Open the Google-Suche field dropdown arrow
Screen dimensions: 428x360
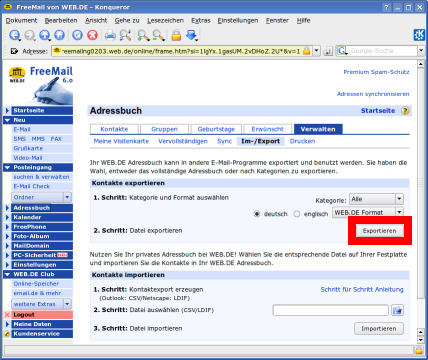421,51
